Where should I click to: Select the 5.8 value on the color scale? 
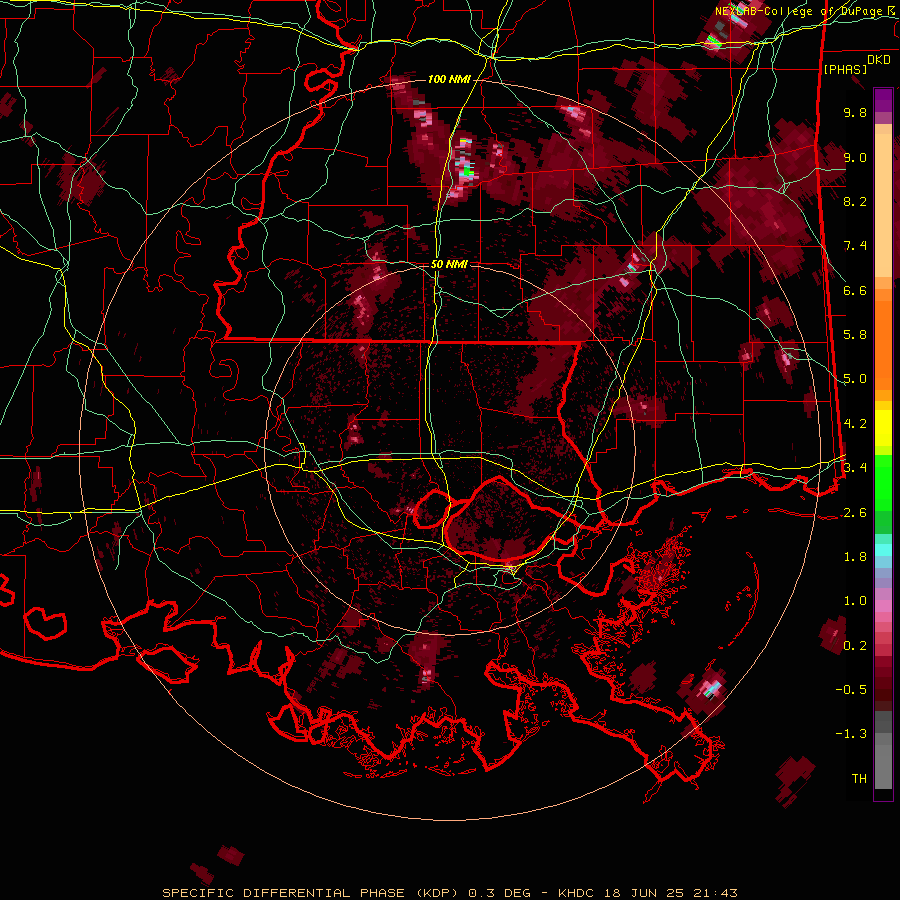click(855, 335)
